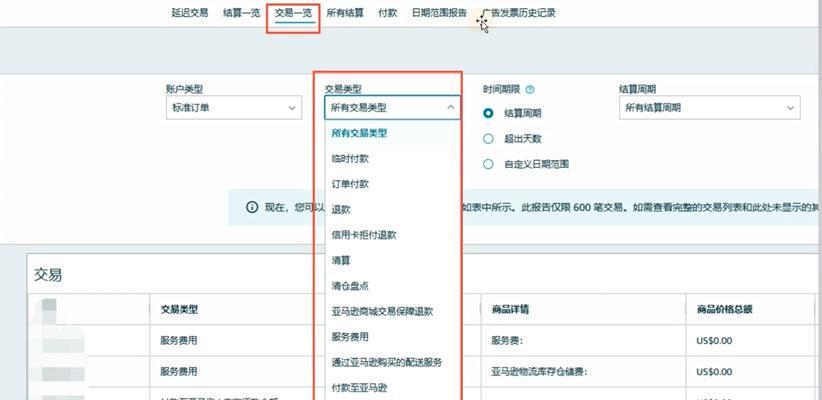Screen dimensions: 822x400
Task: Click 服务费用 in the second table row
Action: pyautogui.click(x=179, y=372)
